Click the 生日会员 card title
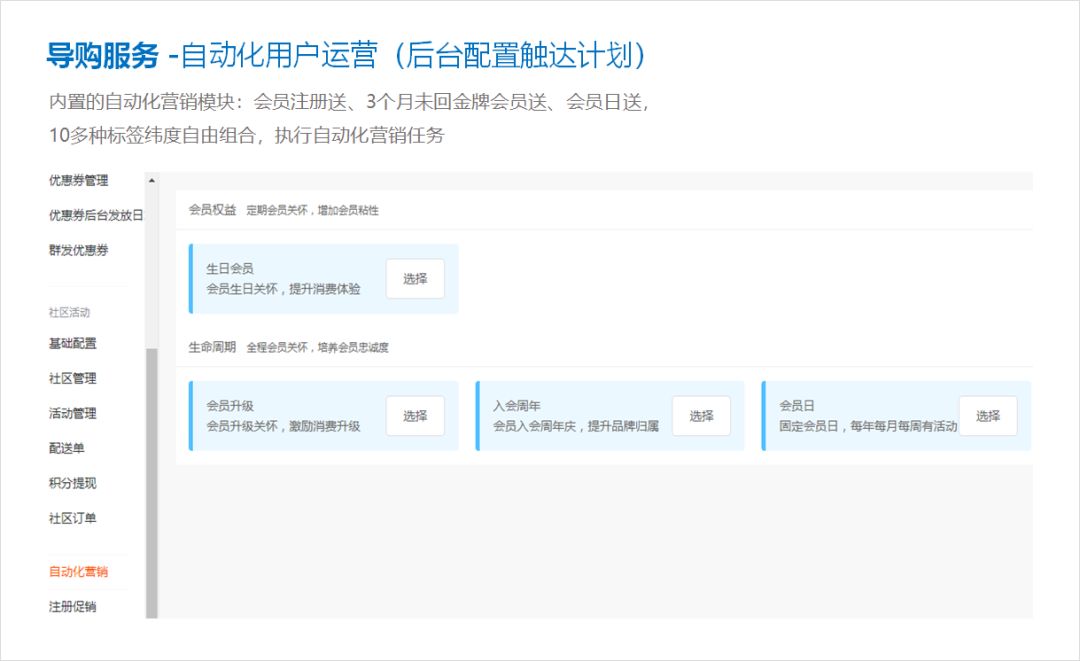The width and height of the screenshot is (1080, 661). click(x=230, y=269)
